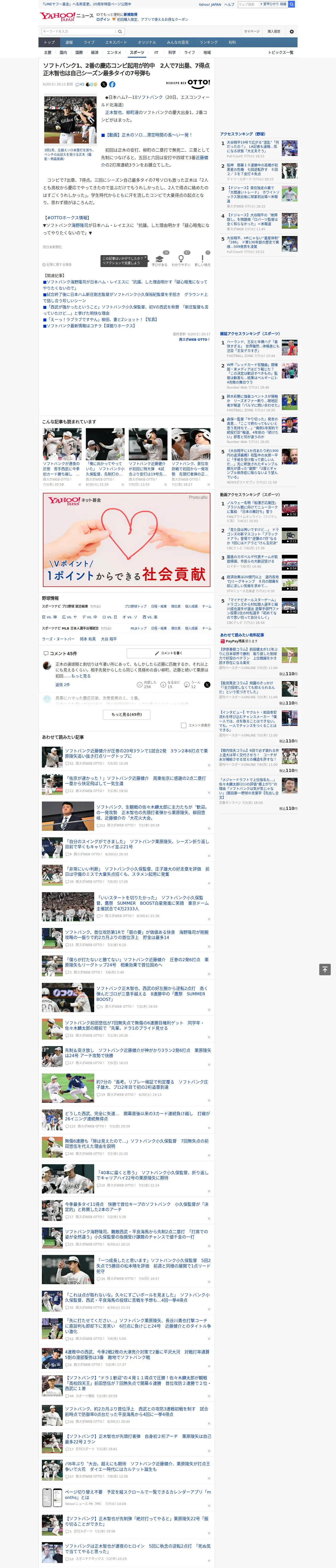This screenshot has height=1568, width=336.
Task: Check the コメント非表示 checkbox
Action: [x=183, y=725]
